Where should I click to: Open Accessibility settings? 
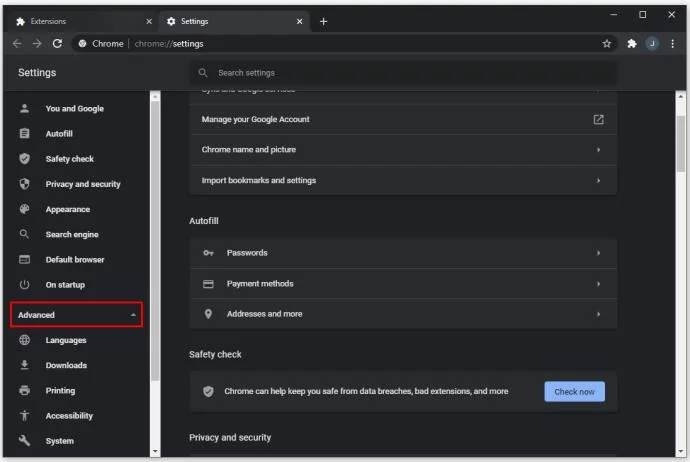point(69,416)
